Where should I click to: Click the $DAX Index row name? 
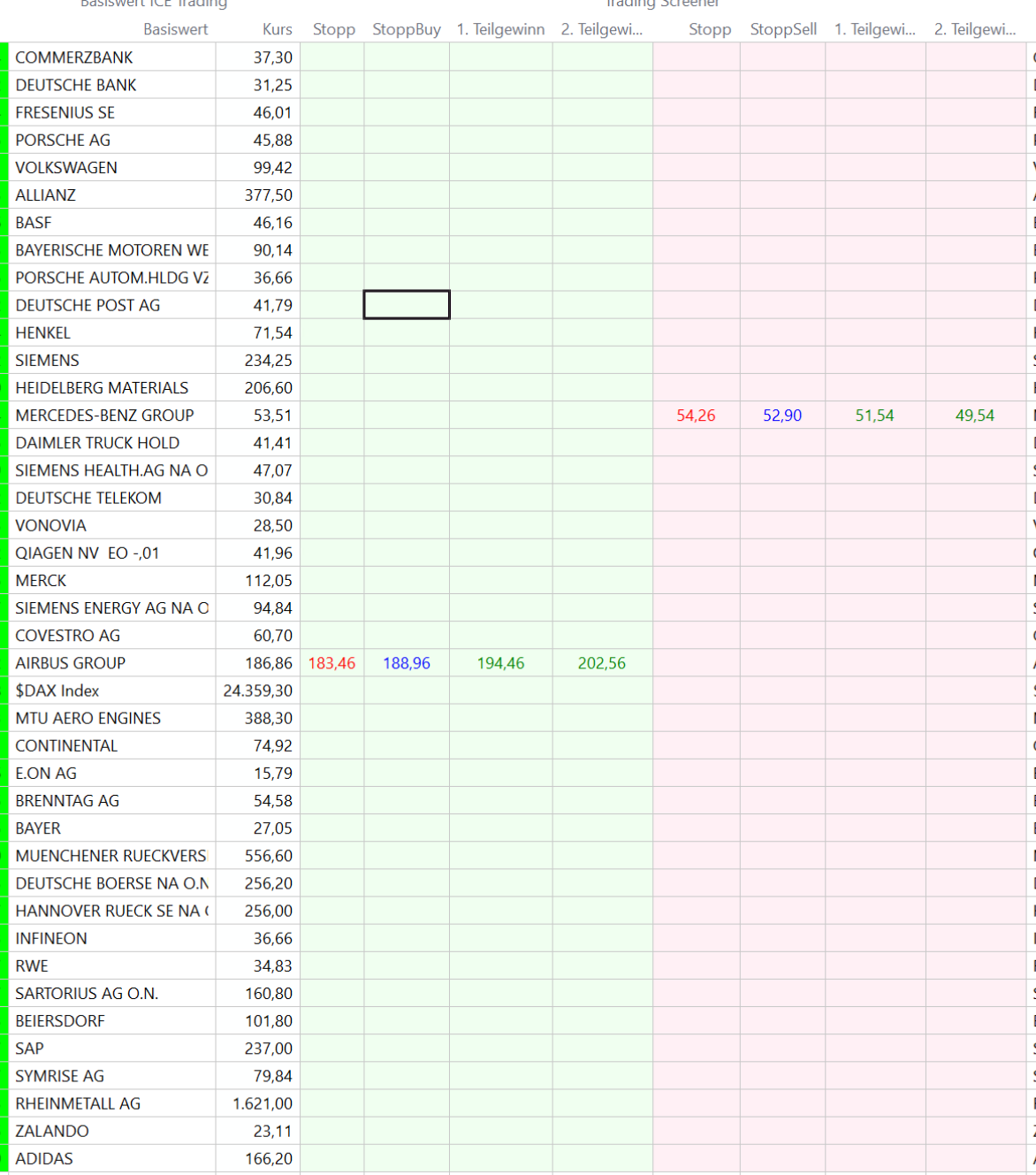57,691
